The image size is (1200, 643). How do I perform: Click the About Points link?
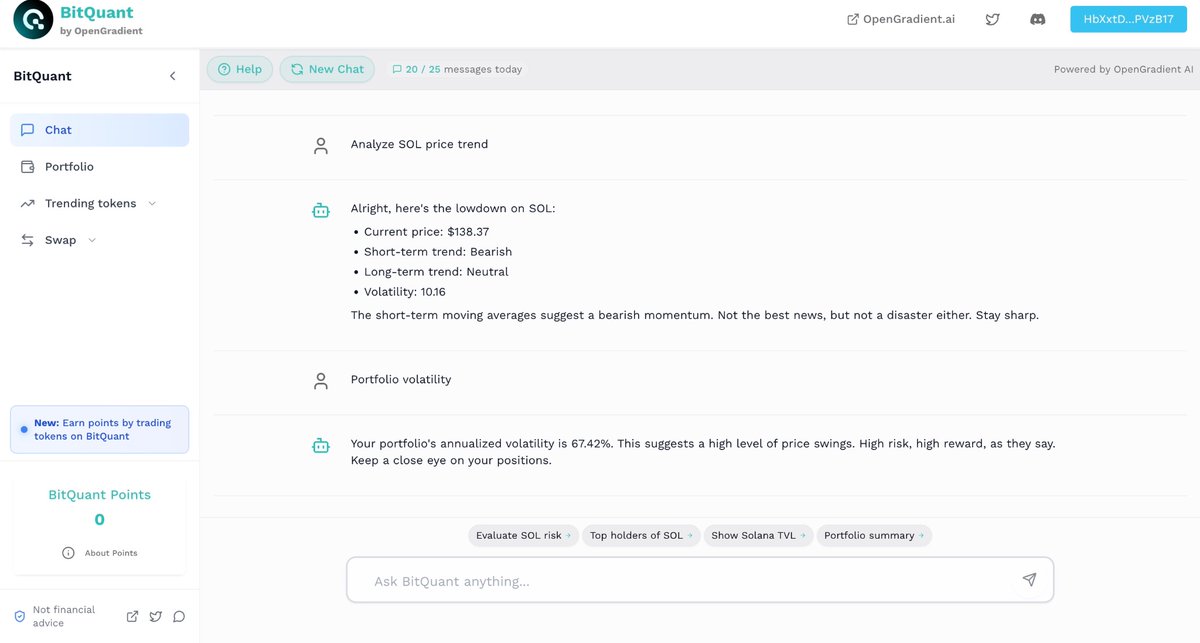coord(110,553)
